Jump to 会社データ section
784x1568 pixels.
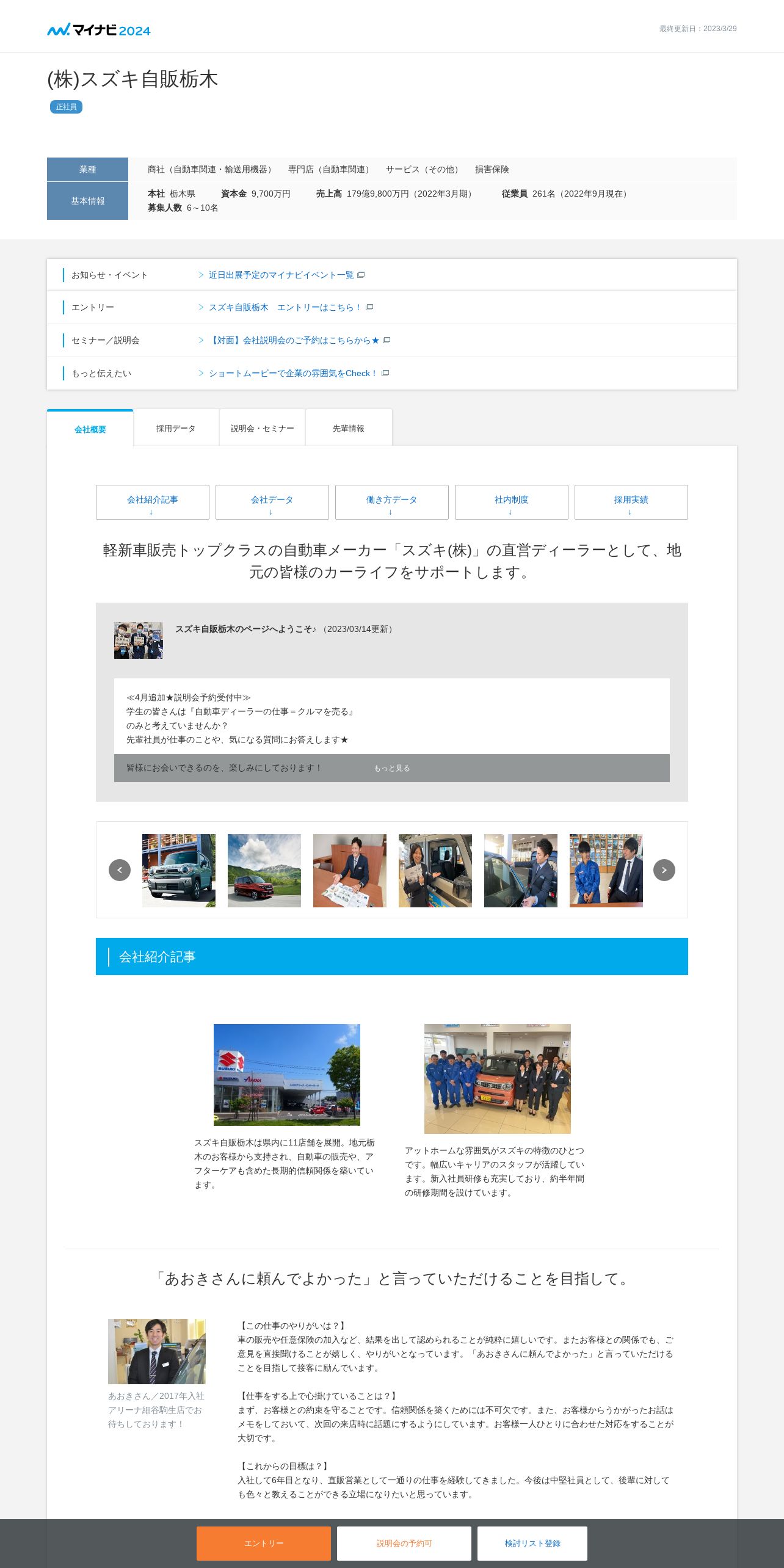click(x=272, y=502)
